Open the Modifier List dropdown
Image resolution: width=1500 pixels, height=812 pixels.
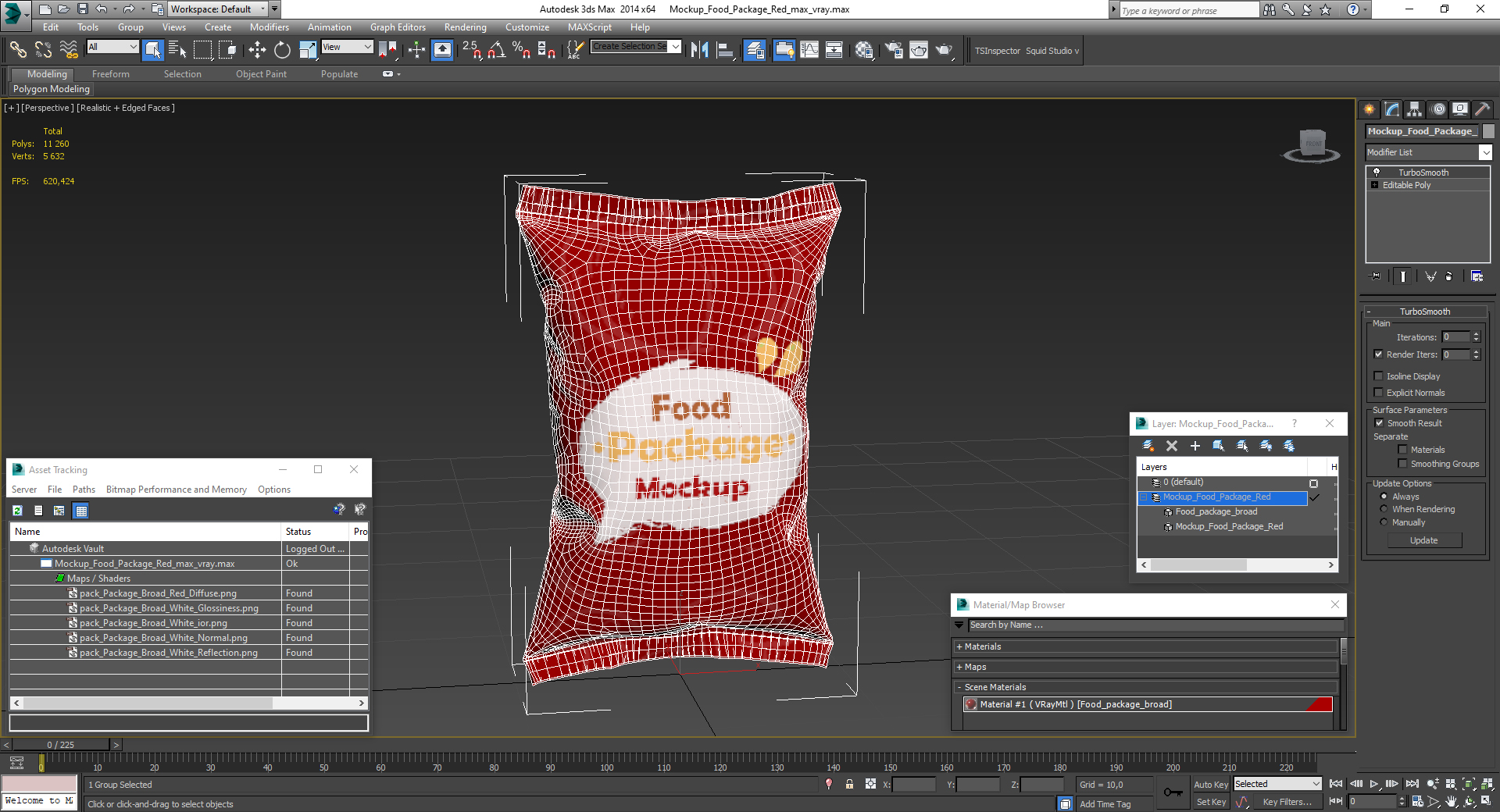click(x=1428, y=152)
